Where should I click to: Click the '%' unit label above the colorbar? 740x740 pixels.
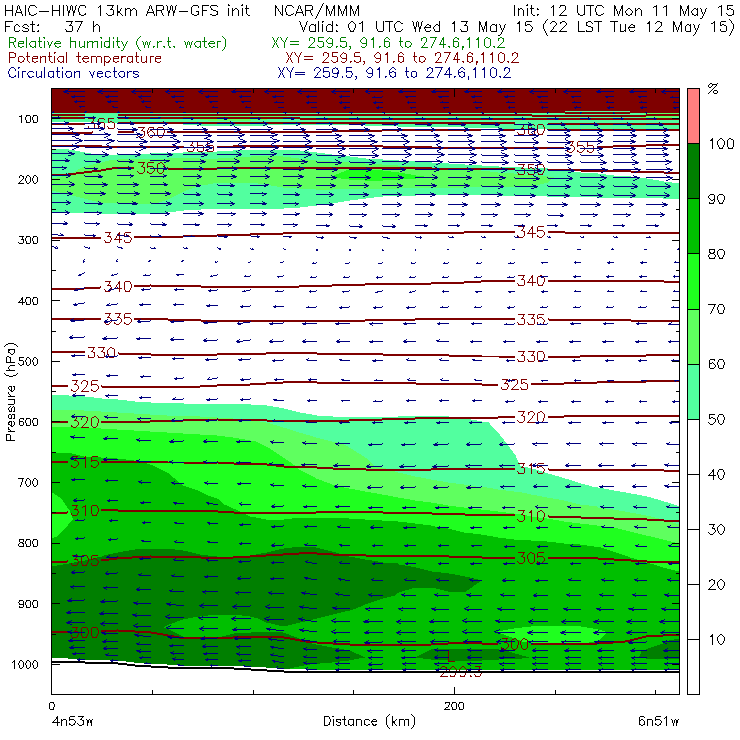click(713, 89)
